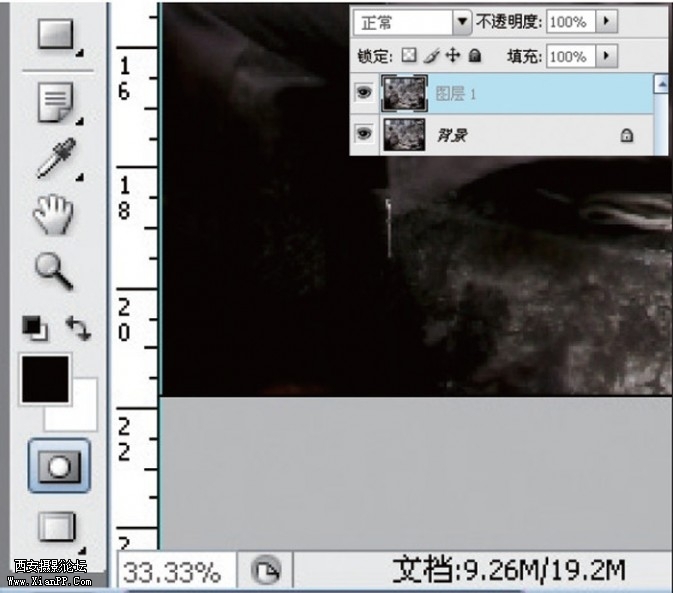The width and height of the screenshot is (673, 593).
Task: Click the 33.33% zoom level field
Action: (x=175, y=572)
